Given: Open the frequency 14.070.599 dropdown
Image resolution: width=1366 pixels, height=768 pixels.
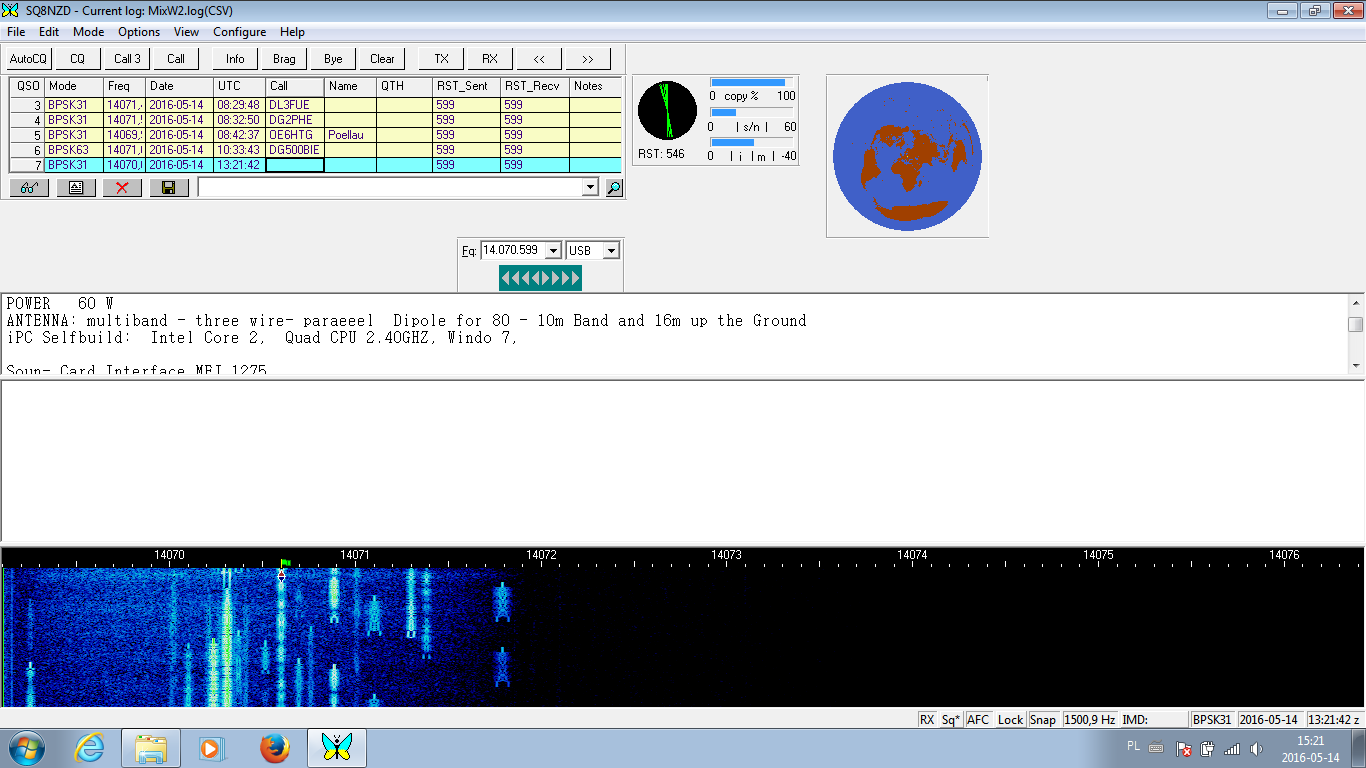Looking at the screenshot, I should coord(553,251).
